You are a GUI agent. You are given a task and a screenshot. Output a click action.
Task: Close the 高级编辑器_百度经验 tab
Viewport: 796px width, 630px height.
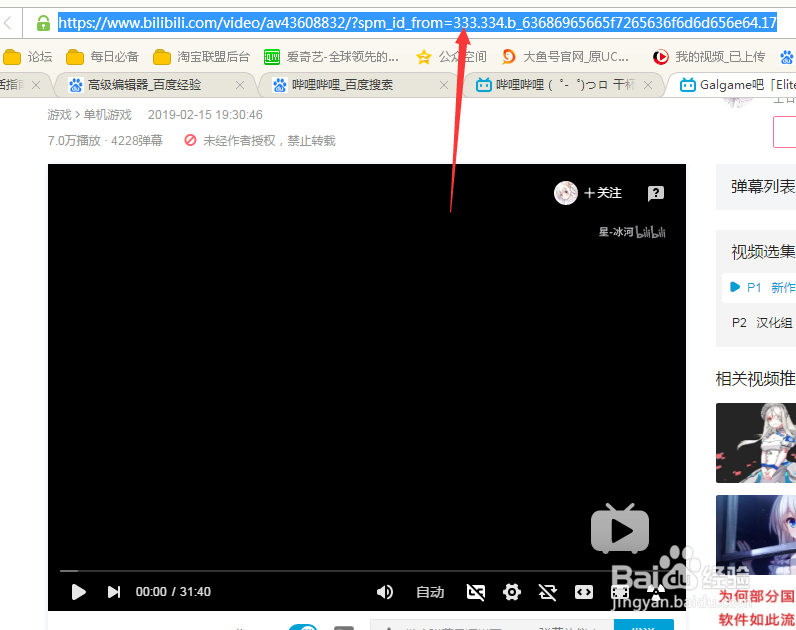pyautogui.click(x=240, y=85)
